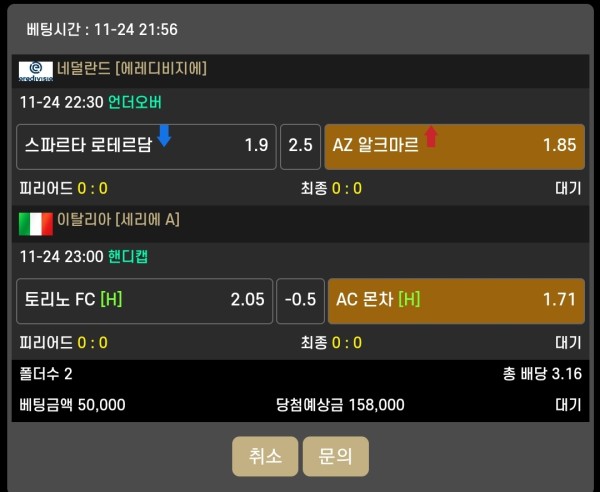Click the 언더오버 bet type label

point(134,103)
